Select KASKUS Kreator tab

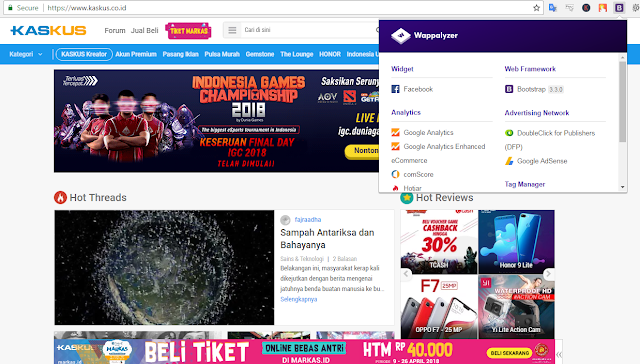tap(84, 54)
